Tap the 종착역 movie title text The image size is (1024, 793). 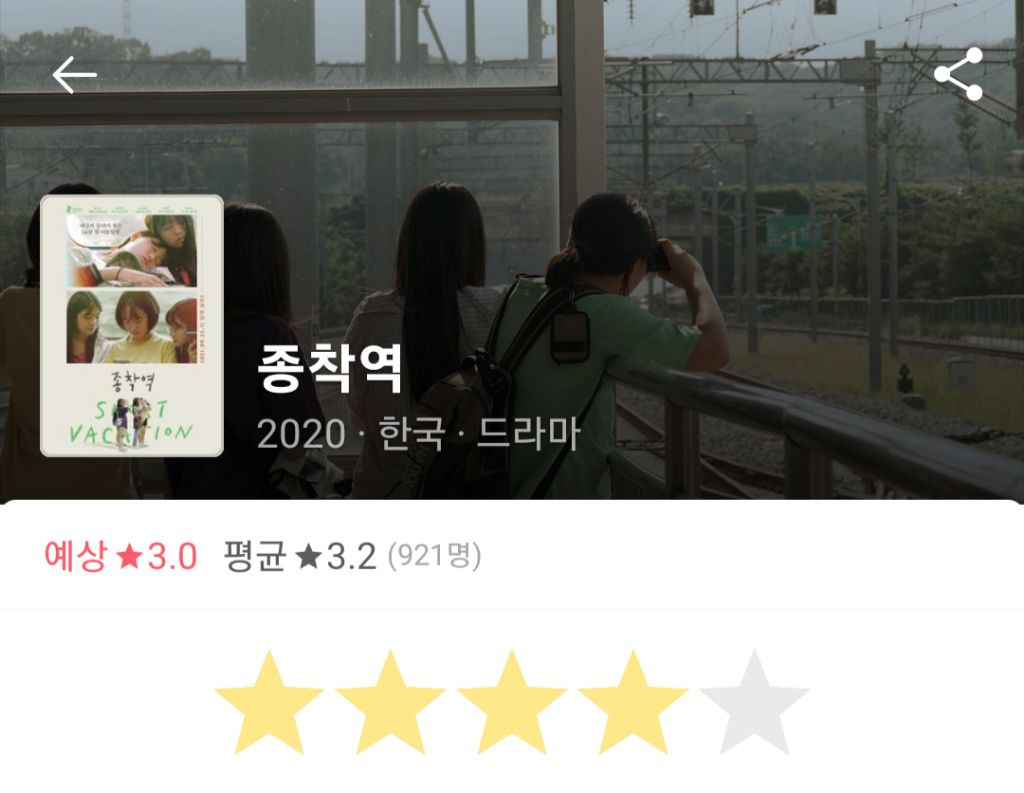click(x=330, y=369)
